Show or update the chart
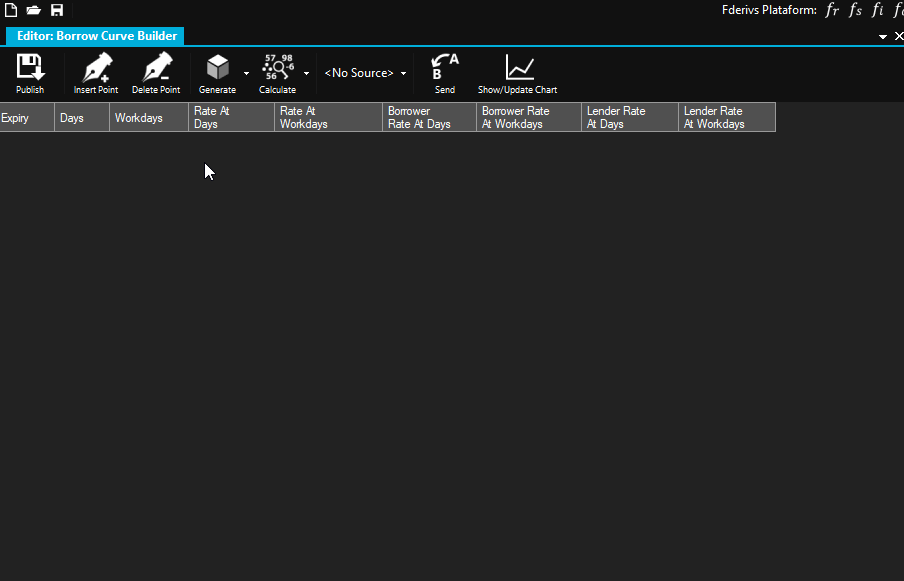 tap(518, 69)
